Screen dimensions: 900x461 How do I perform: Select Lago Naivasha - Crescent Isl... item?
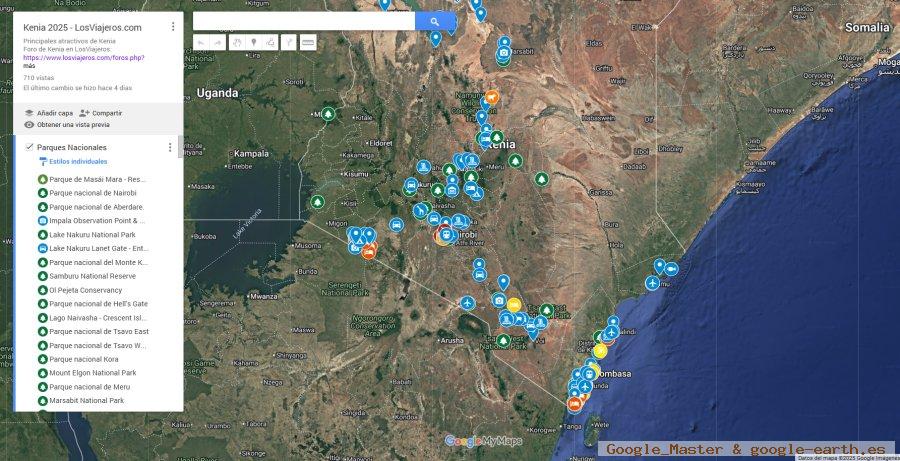coord(92,317)
